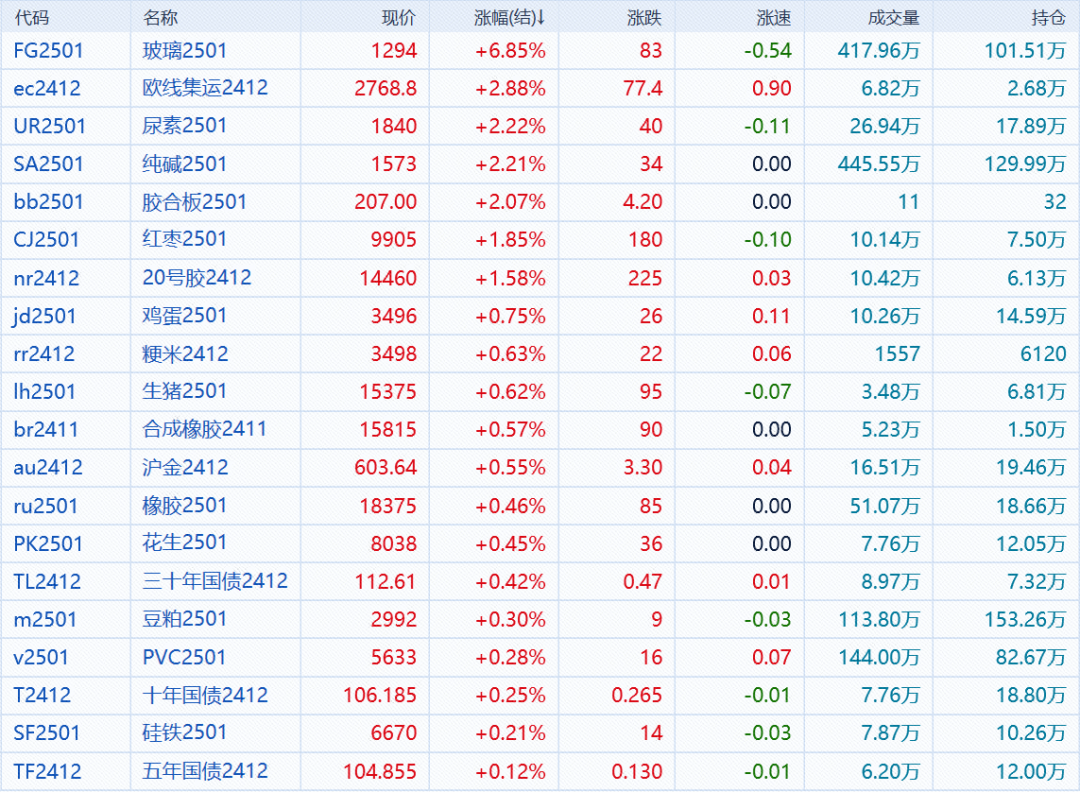Select 十年国债2412 name link
Viewport: 1080px width, 792px height.
pyautogui.click(x=205, y=696)
